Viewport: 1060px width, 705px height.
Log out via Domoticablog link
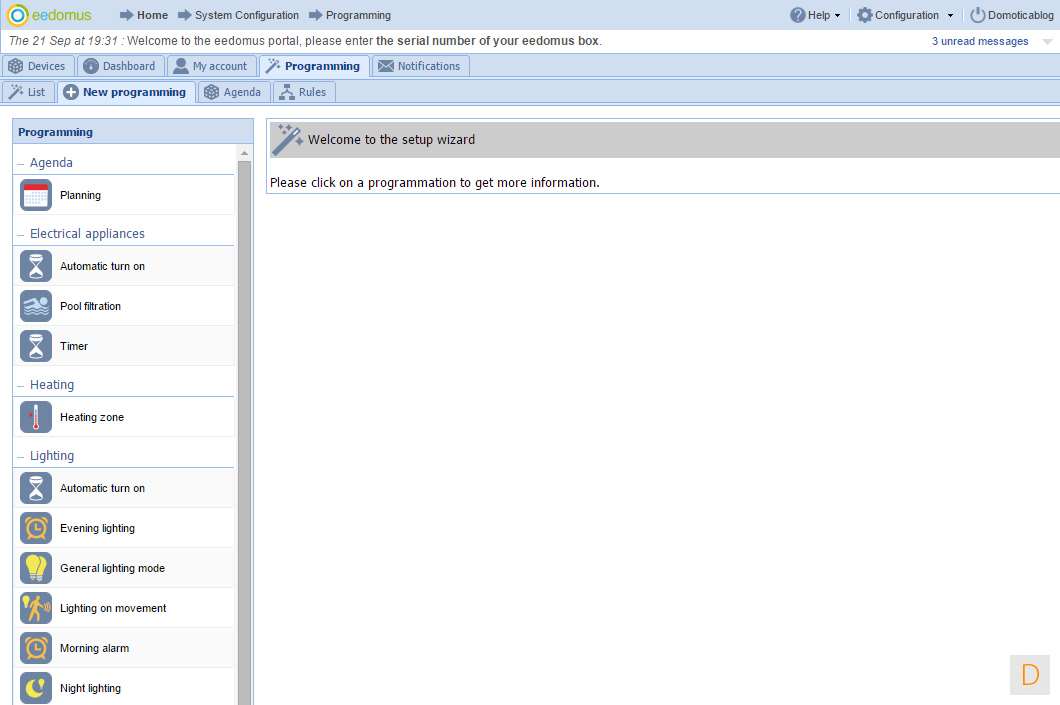(1020, 15)
